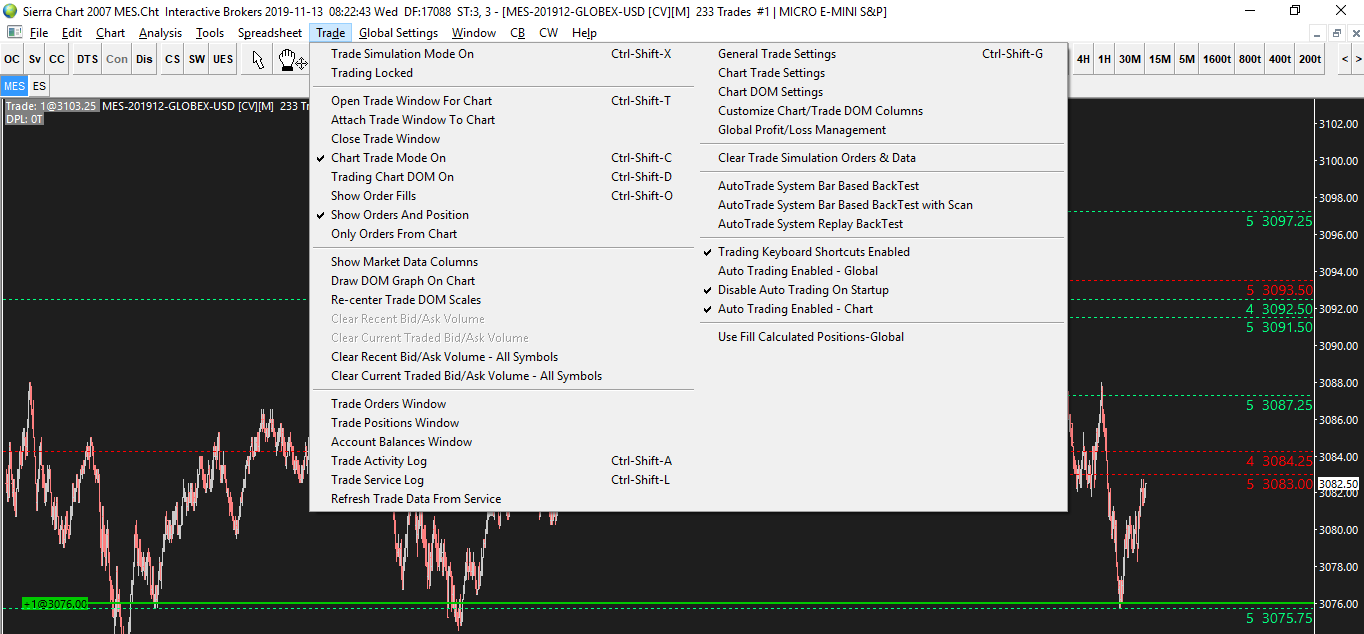Click the right arrow toolbar button
Viewport: 1364px width, 634px height.
1358,59
